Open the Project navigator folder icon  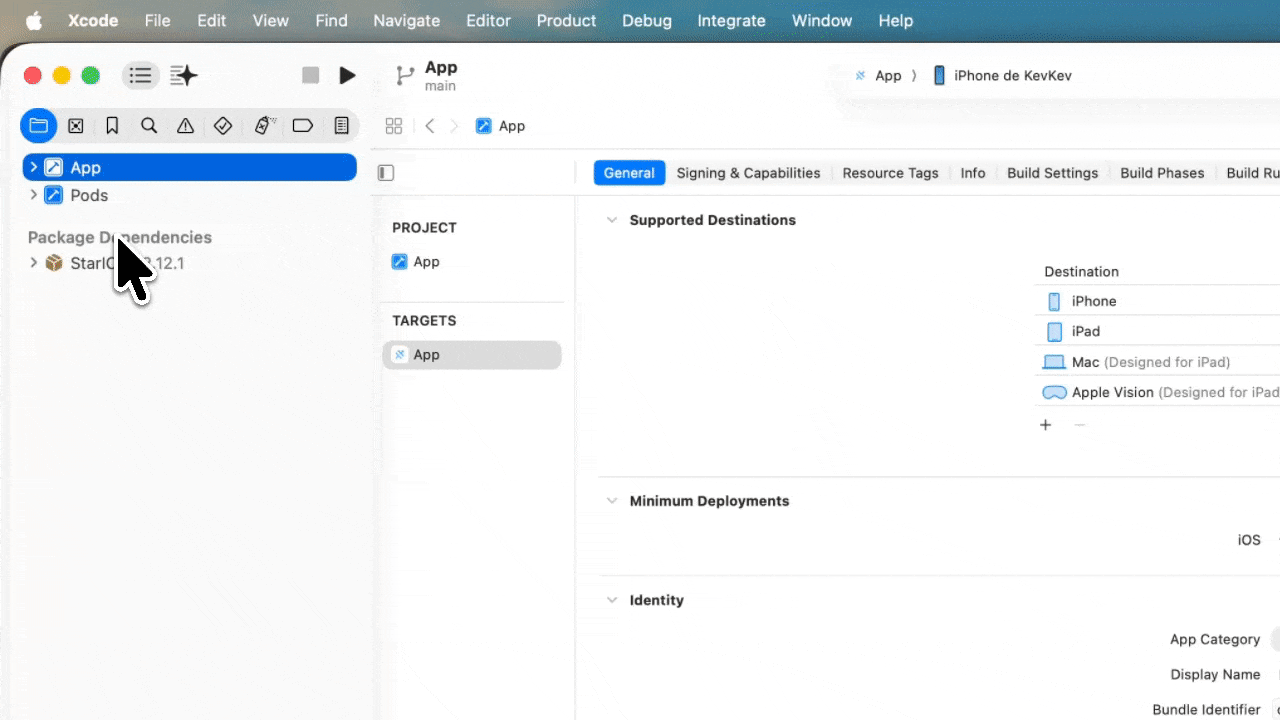(x=38, y=126)
